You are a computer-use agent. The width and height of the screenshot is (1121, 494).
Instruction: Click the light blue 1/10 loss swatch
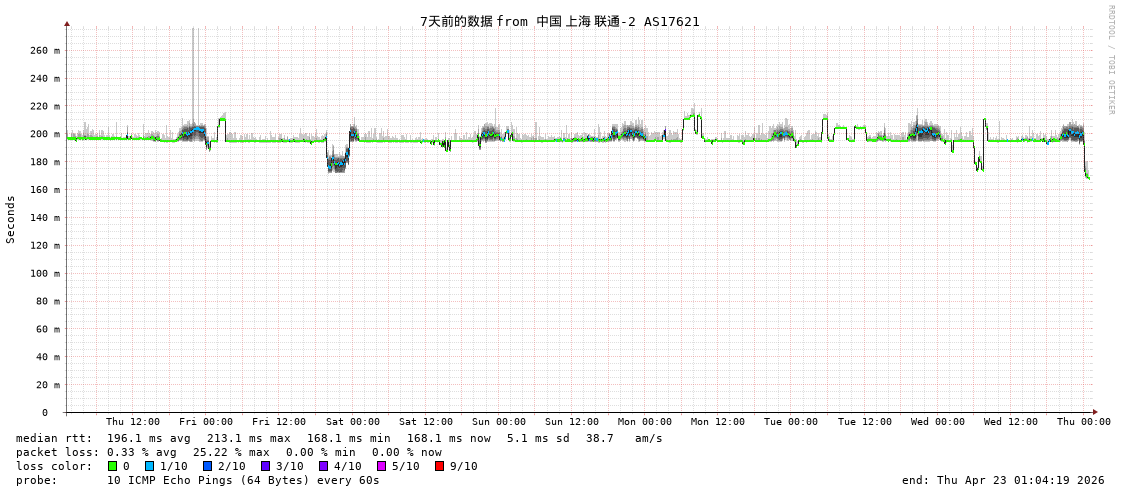click(149, 466)
